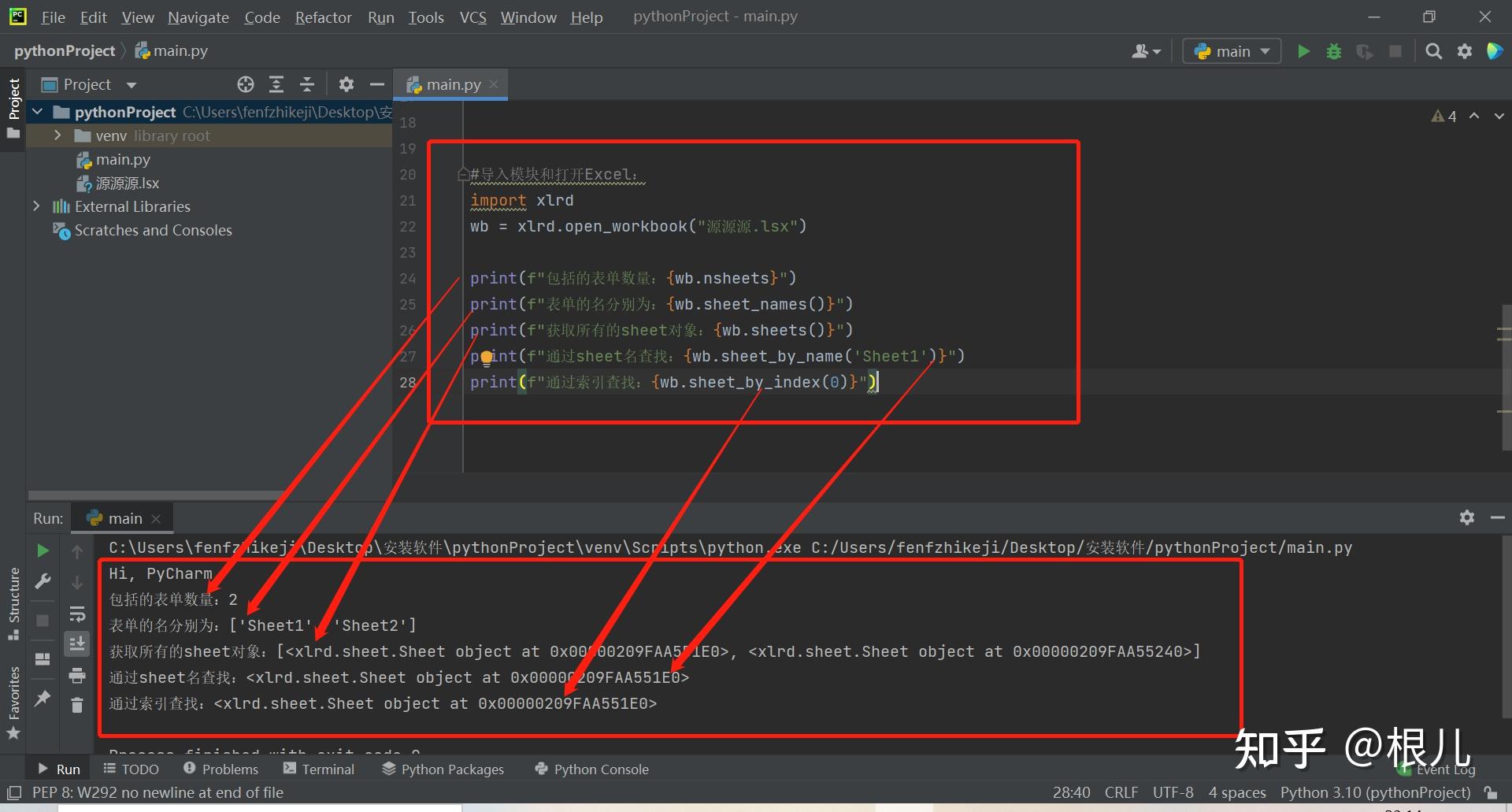Select opened file in Project view crosshair icon
The image size is (1512, 812).
245,84
